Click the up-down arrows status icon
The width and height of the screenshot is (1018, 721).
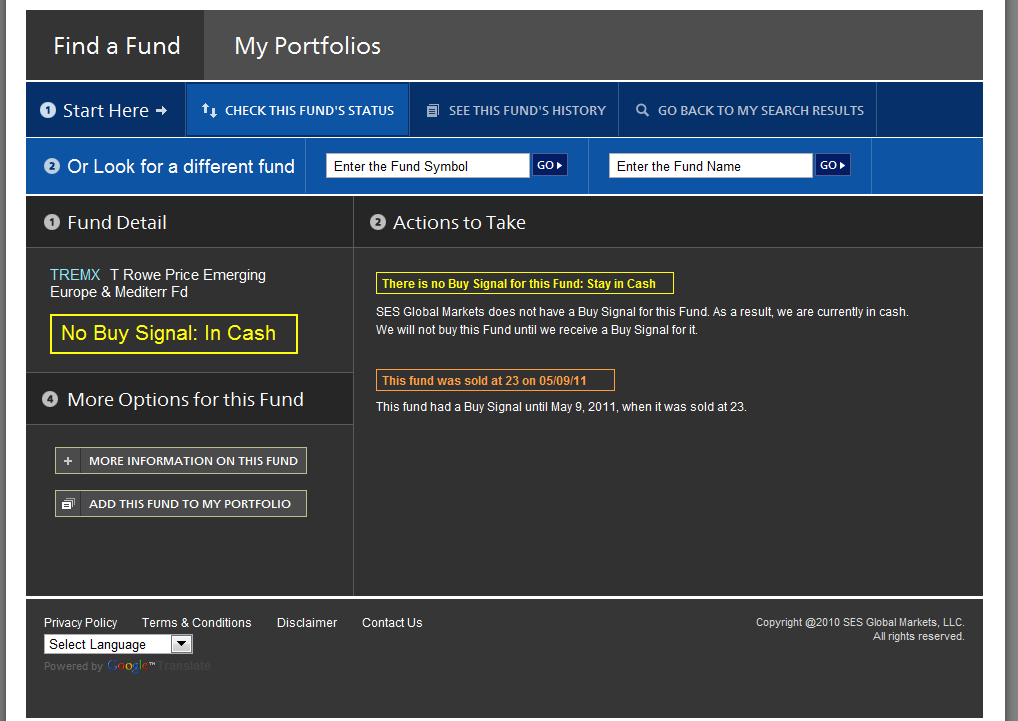click(209, 111)
